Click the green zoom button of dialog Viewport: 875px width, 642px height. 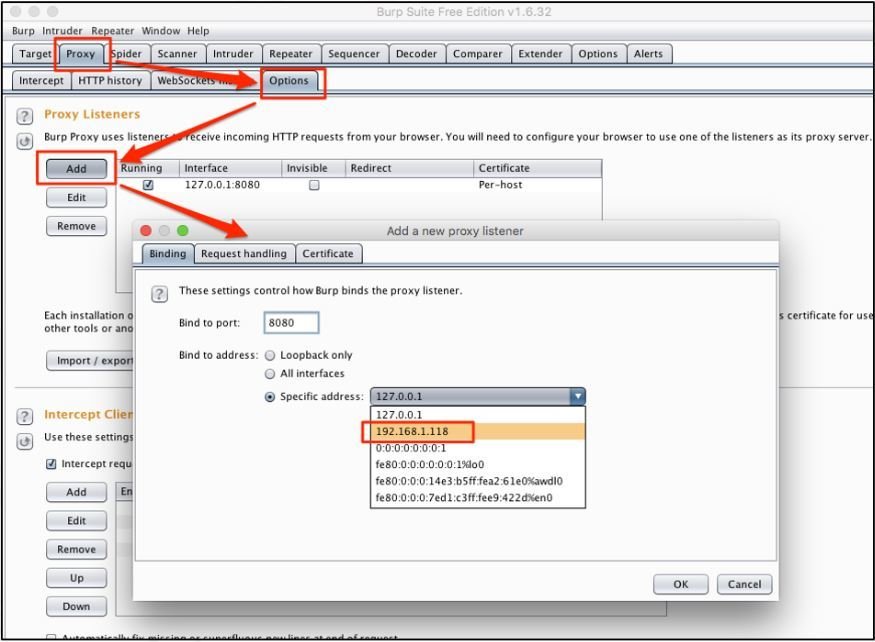click(182, 231)
